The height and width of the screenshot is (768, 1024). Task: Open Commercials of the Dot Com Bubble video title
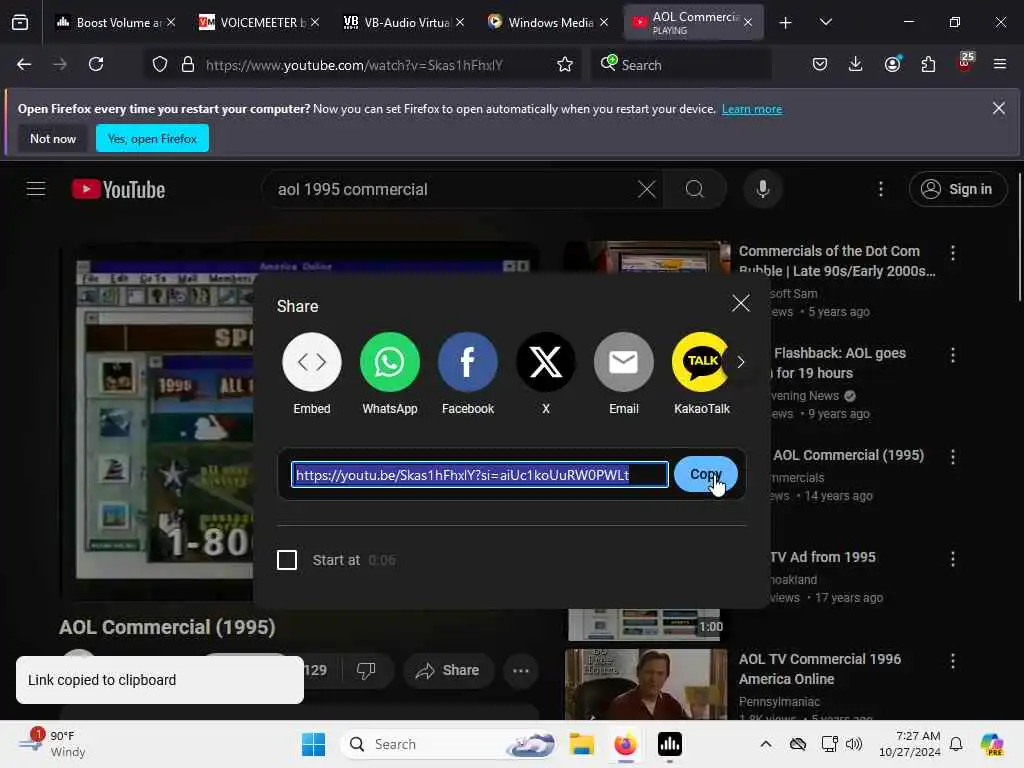[837, 261]
